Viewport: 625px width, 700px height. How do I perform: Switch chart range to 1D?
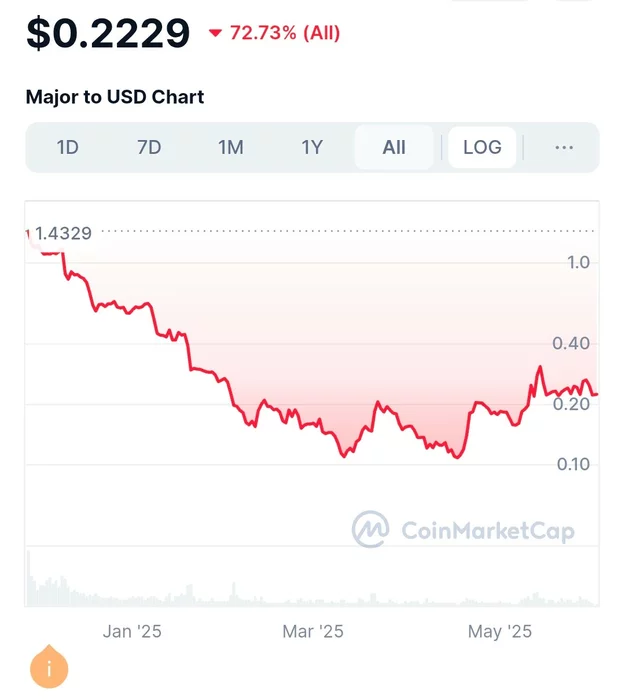coord(68,148)
